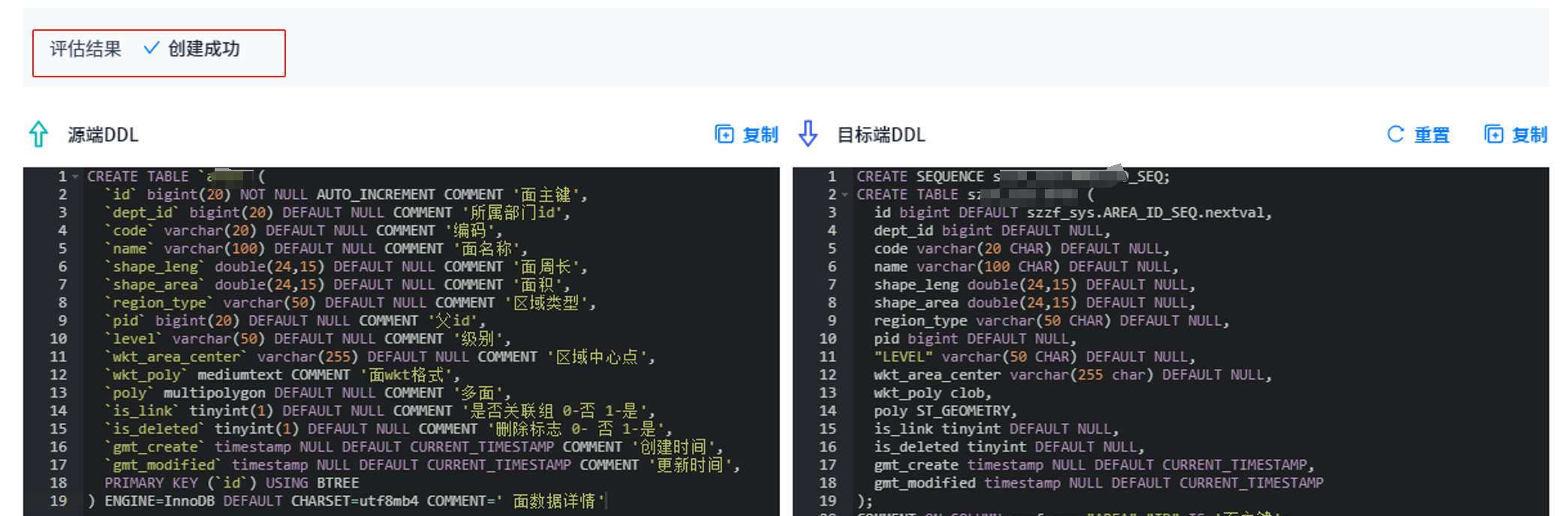Image resolution: width=1568 pixels, height=516 pixels.
Task: Click source line with `poly` multipolygon
Action: tap(307, 393)
